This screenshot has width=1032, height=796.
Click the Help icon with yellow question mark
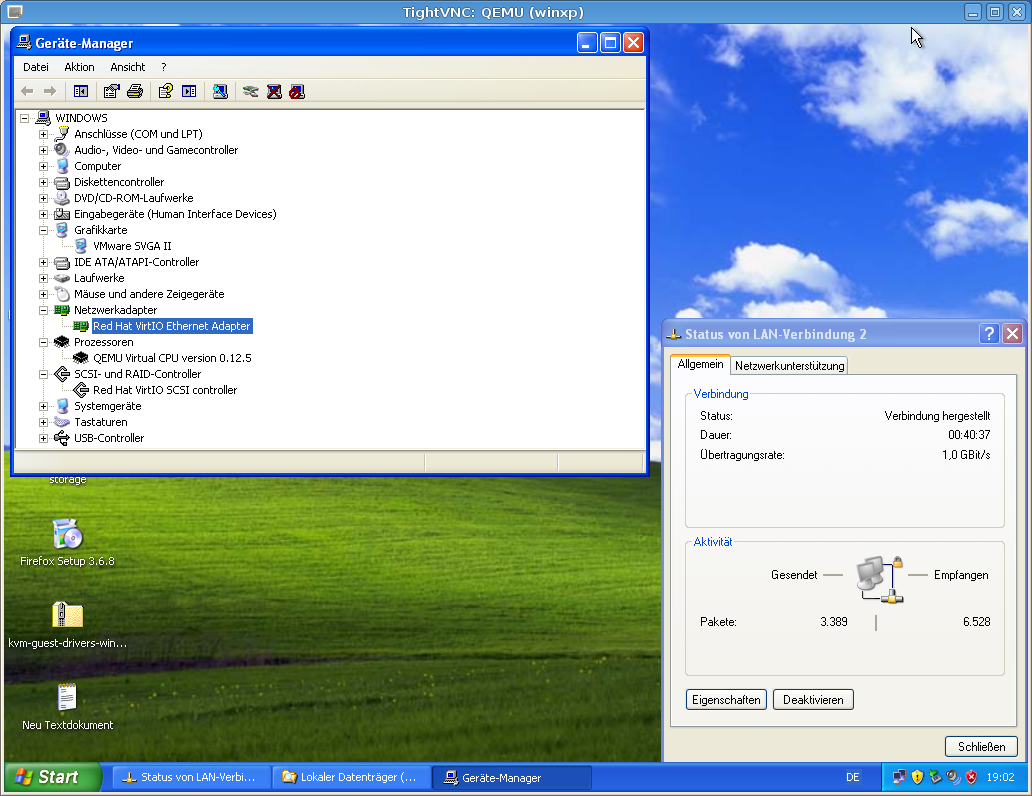(x=165, y=92)
